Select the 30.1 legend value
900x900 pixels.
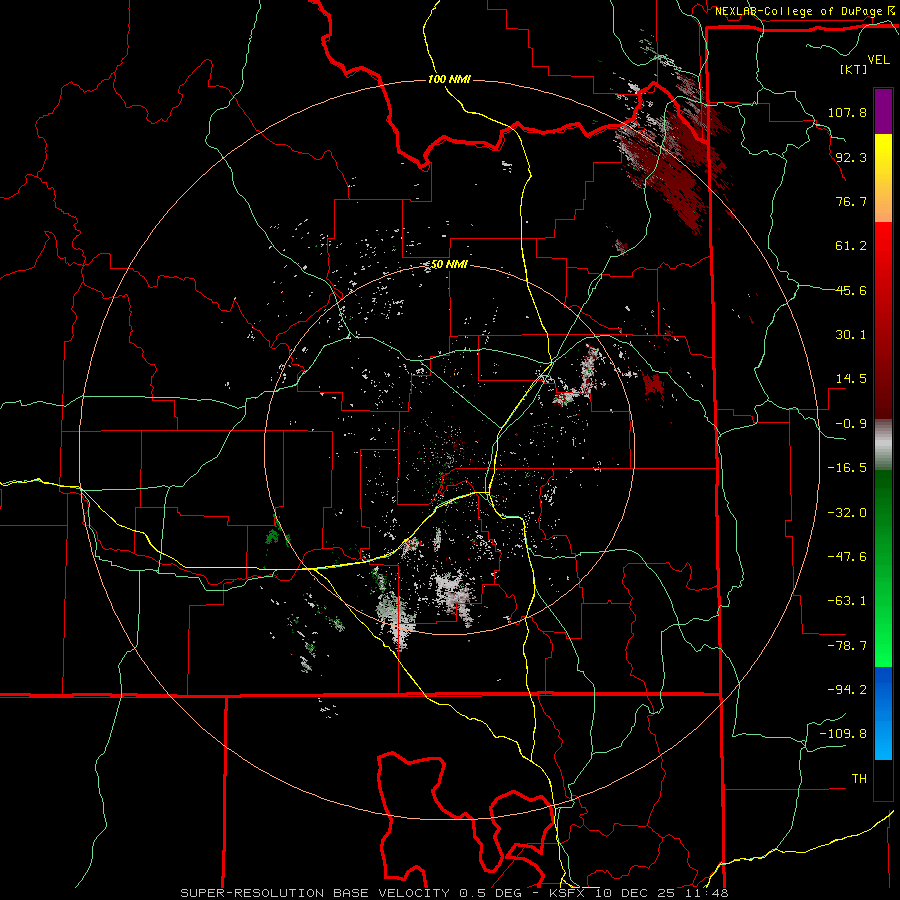(x=851, y=335)
